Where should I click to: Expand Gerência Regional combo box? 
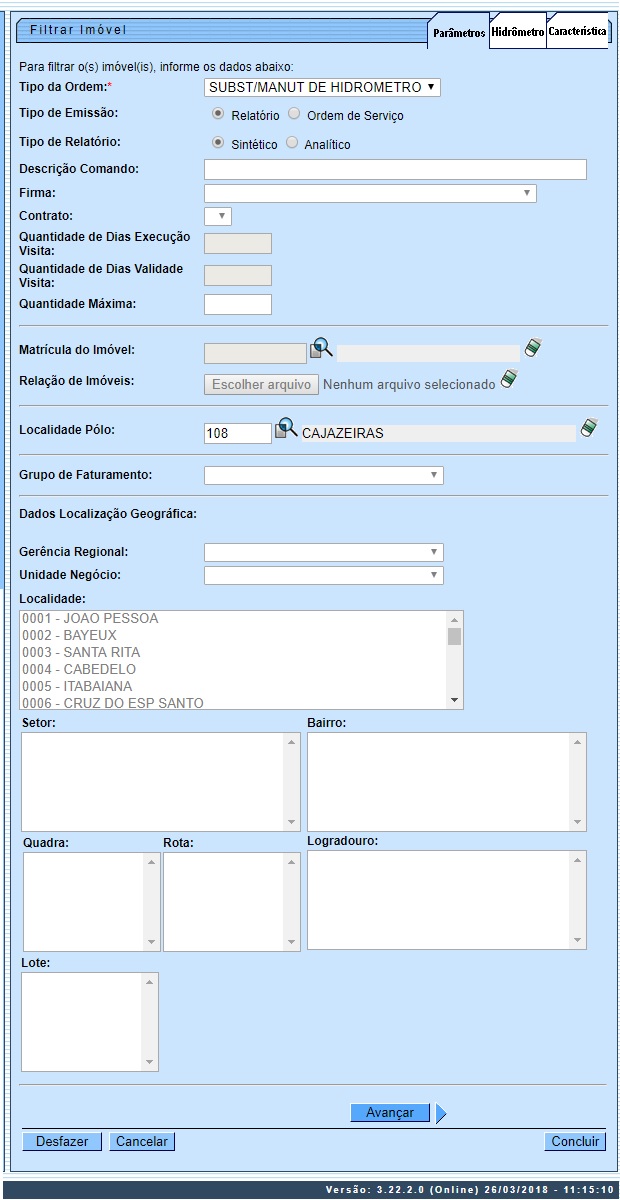pyautogui.click(x=323, y=552)
